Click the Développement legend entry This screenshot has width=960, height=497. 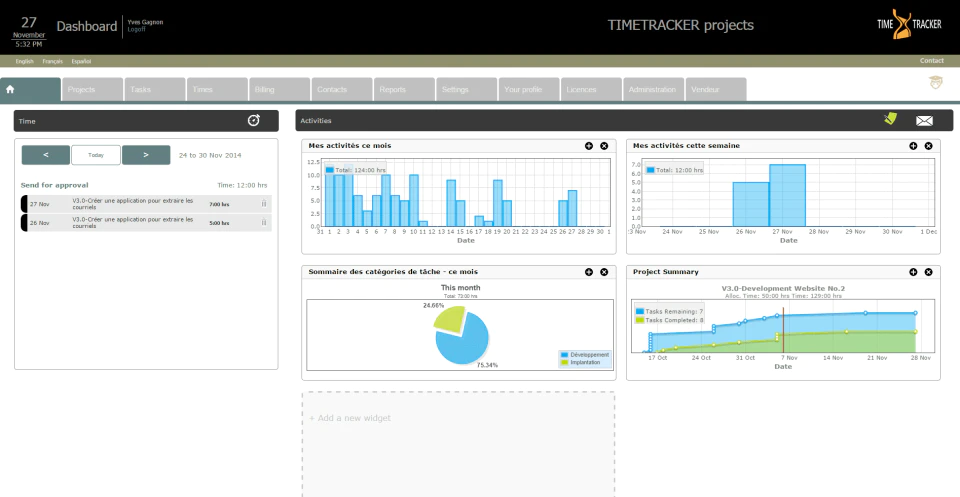585,355
